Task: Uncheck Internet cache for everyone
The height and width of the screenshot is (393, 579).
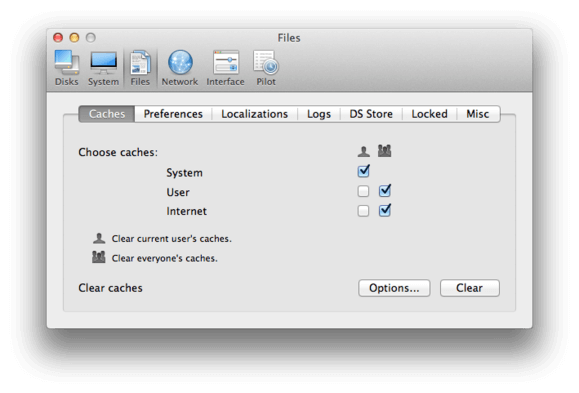Action: coord(384,211)
